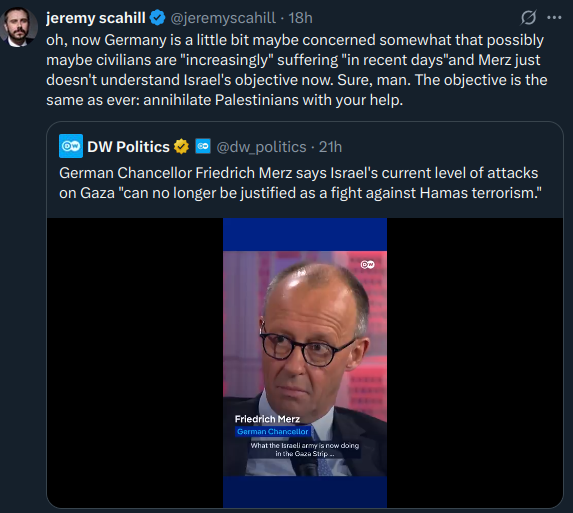Click the blue verified badge
Screen dimensions: 573x513
(x=158, y=18)
